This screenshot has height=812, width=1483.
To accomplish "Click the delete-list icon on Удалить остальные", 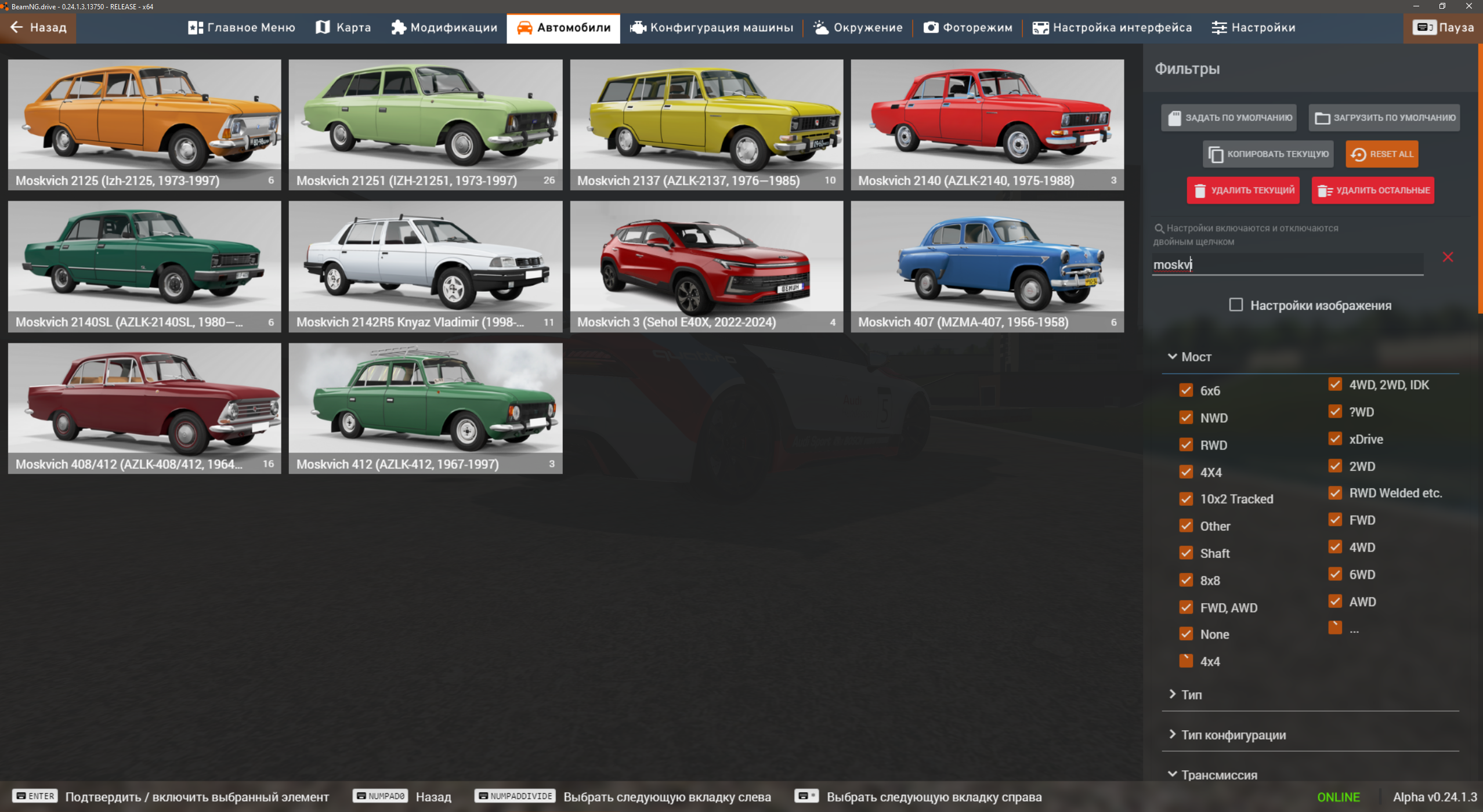I will coord(1325,191).
